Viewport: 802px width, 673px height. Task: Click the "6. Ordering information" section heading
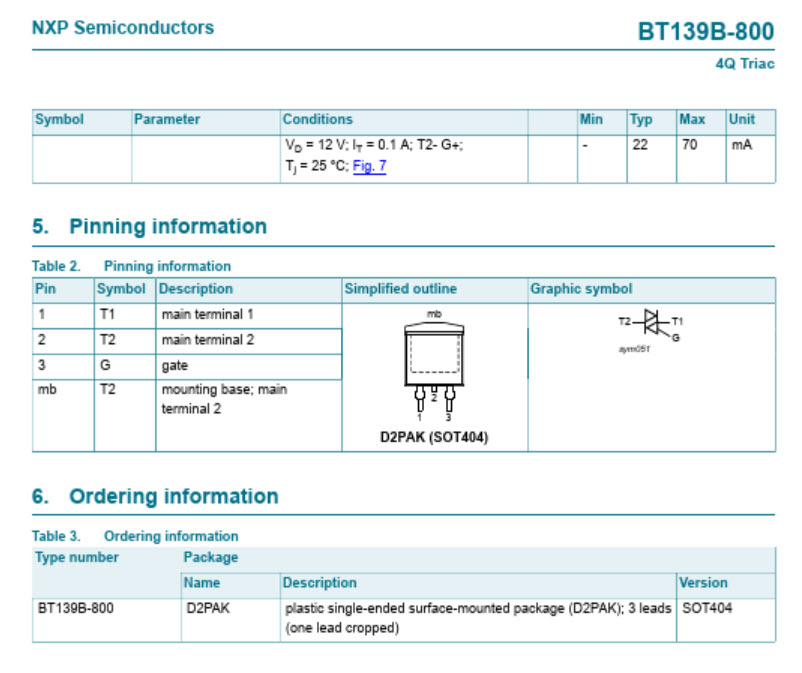[155, 496]
